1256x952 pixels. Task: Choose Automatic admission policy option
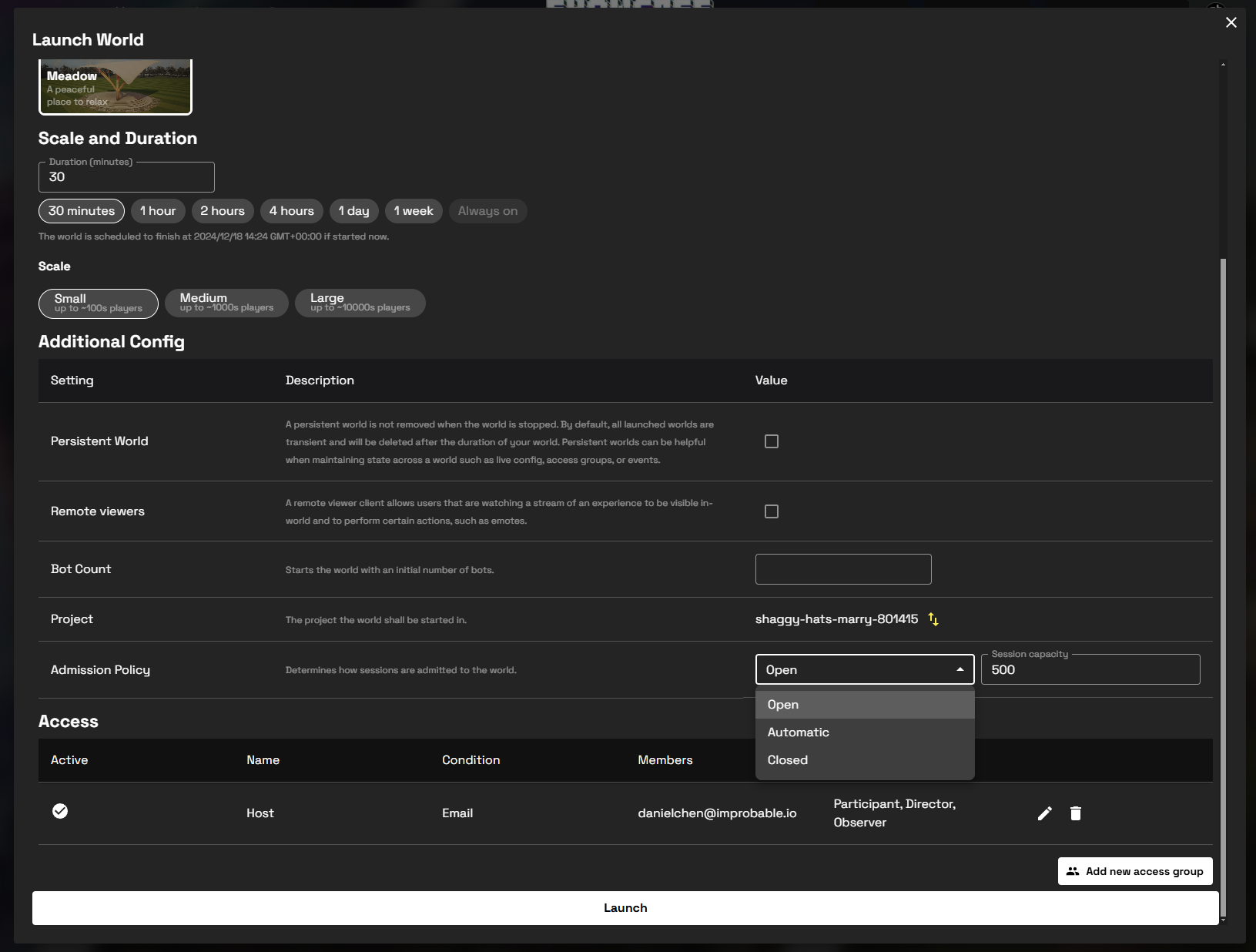click(799, 732)
